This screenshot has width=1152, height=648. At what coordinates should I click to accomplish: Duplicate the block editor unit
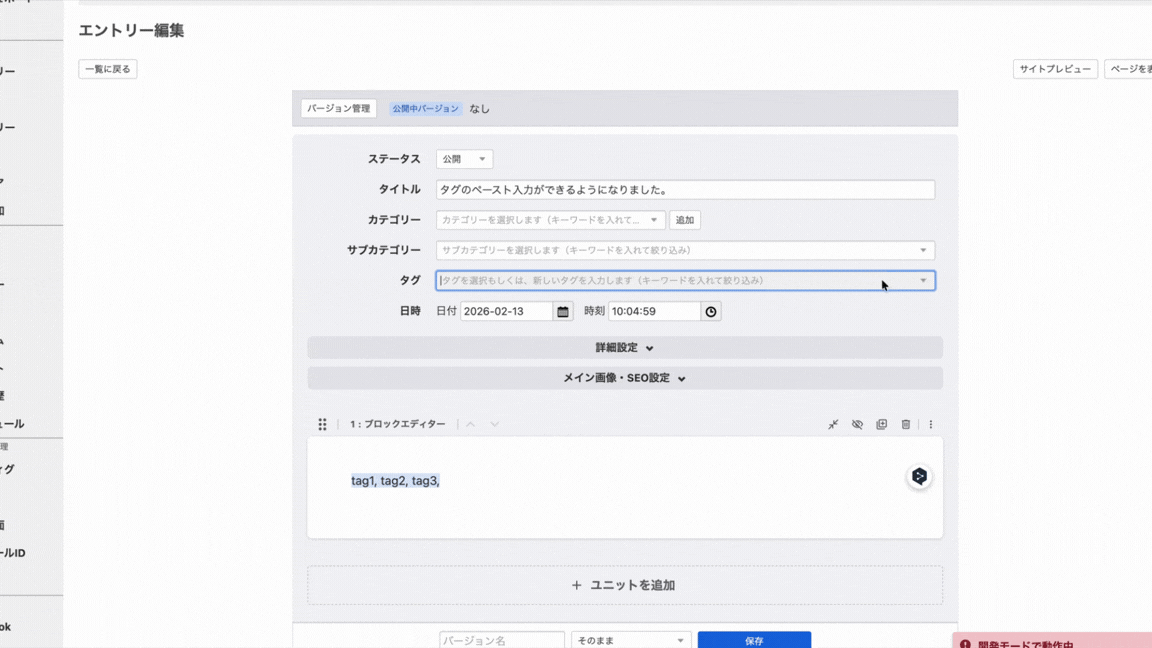pyautogui.click(x=881, y=425)
